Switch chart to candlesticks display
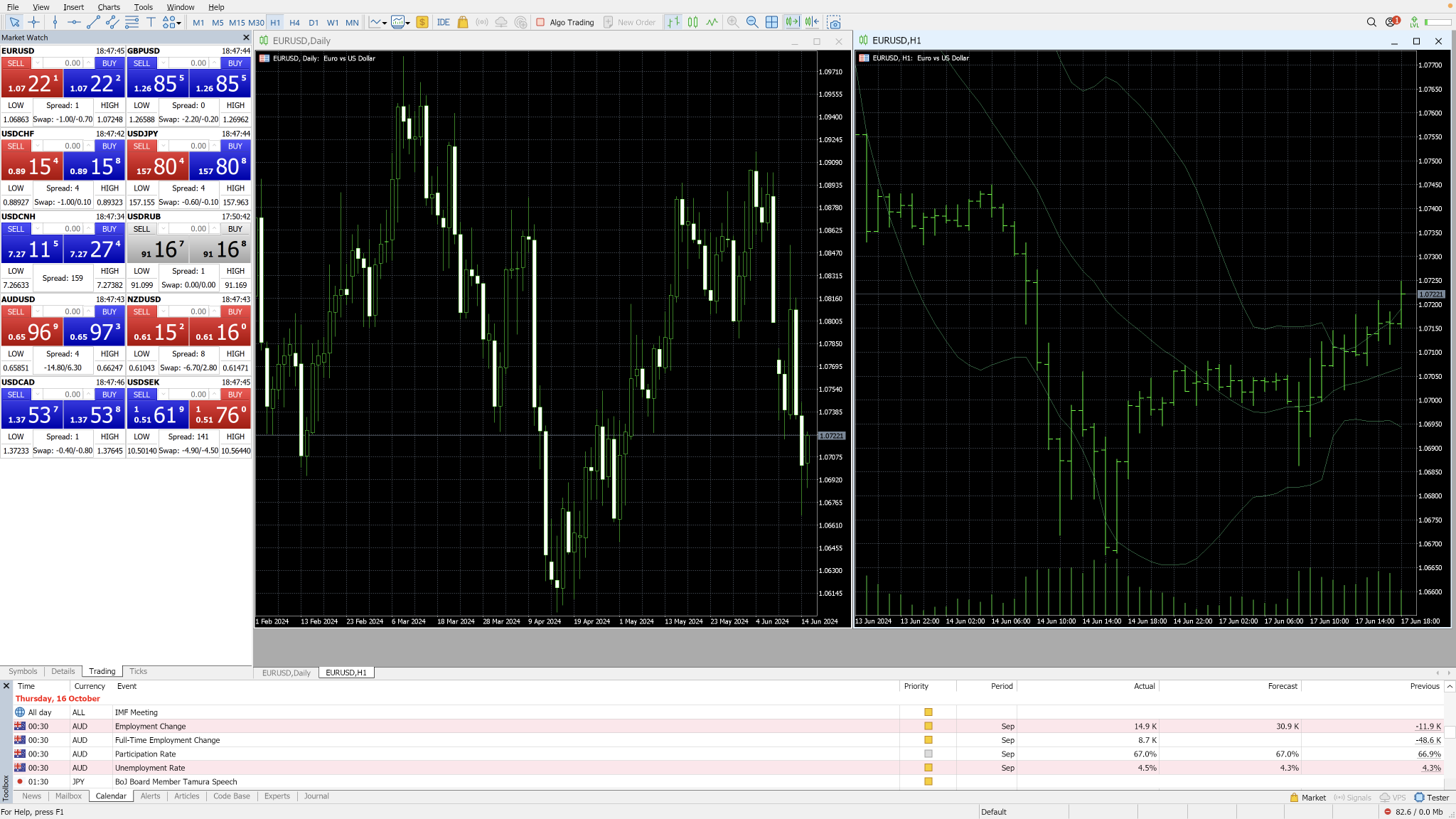The width and height of the screenshot is (1456, 819). coord(692,22)
